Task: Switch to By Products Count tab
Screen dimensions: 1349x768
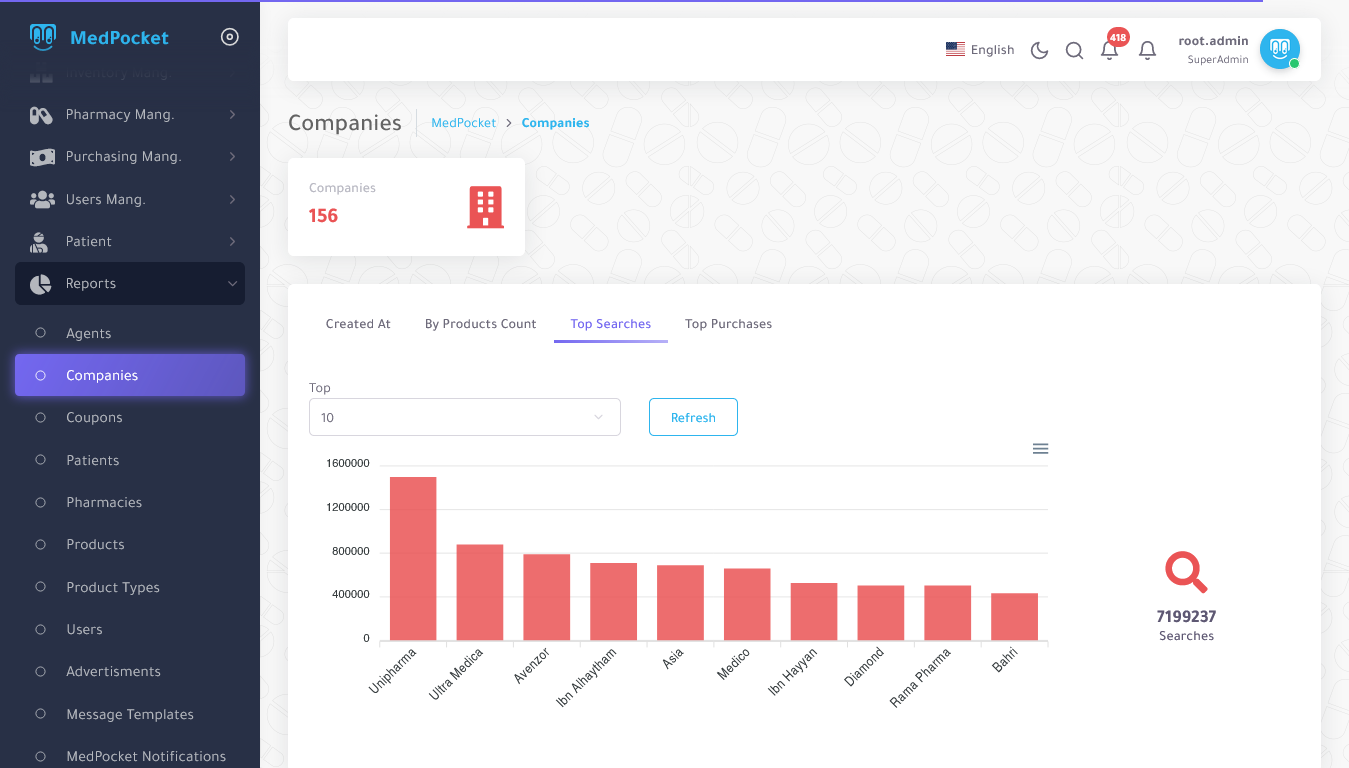Action: pos(480,324)
